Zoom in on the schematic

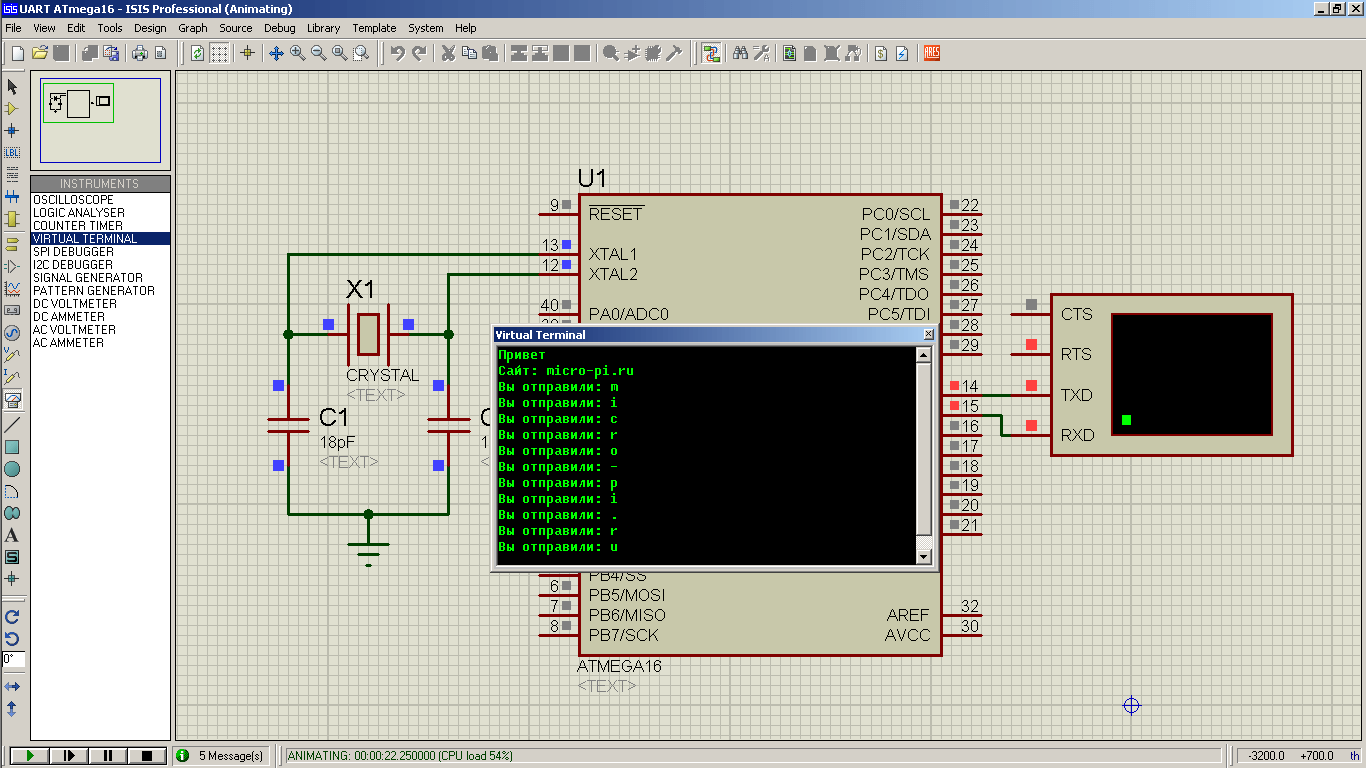[x=298, y=53]
